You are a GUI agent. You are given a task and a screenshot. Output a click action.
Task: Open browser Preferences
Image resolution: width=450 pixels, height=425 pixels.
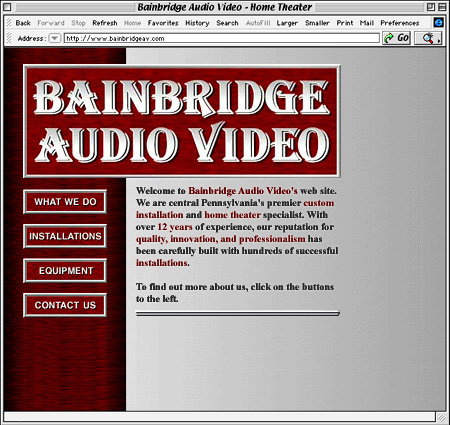[400, 23]
